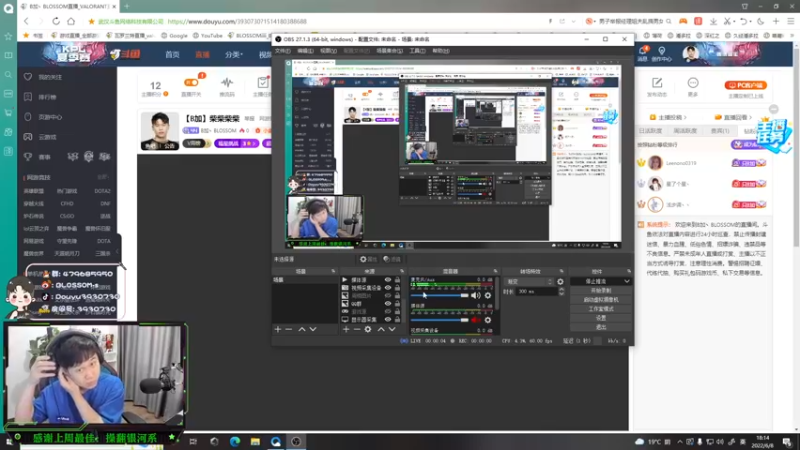Viewport: 800px width, 450px height.
Task: Toggle visibility eye of QQ群 source
Action: [388, 304]
